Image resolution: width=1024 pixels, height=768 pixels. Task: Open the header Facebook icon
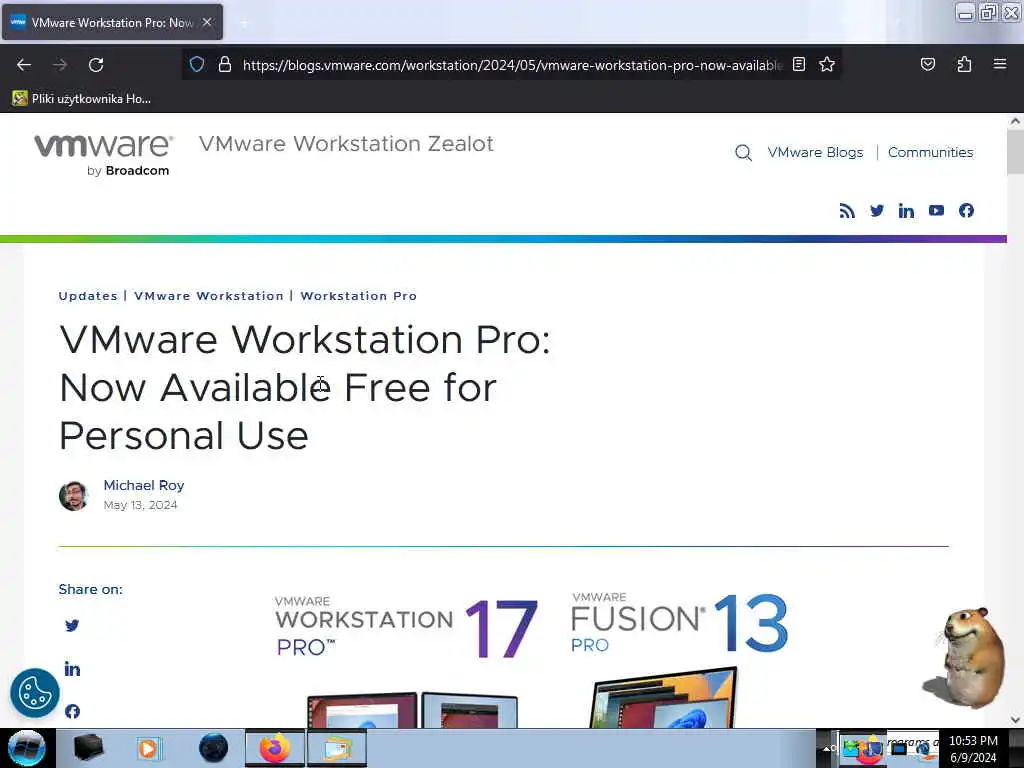pyautogui.click(x=966, y=210)
